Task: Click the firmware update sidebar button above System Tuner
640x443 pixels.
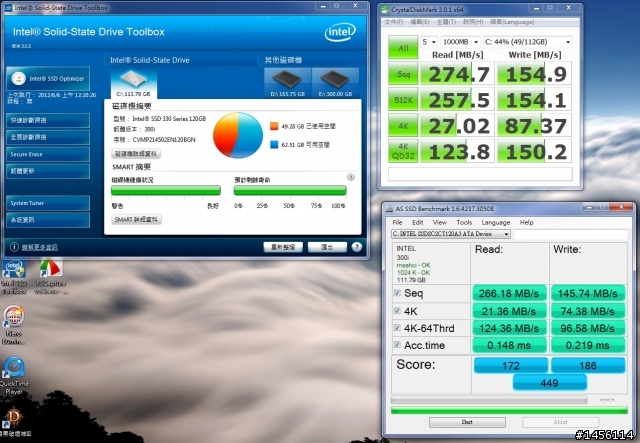Action: [48, 171]
